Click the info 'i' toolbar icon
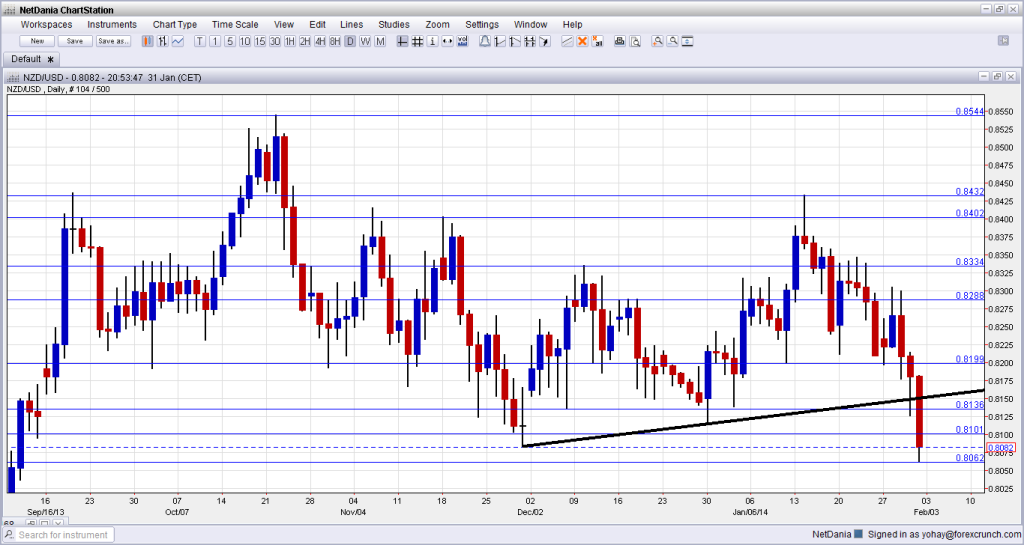Viewport: 1024px width, 545px height. (x=432, y=41)
